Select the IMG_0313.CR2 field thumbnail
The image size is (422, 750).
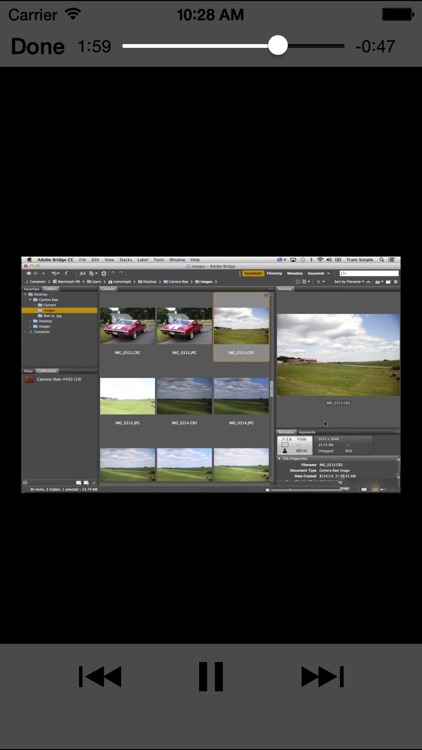(x=241, y=326)
